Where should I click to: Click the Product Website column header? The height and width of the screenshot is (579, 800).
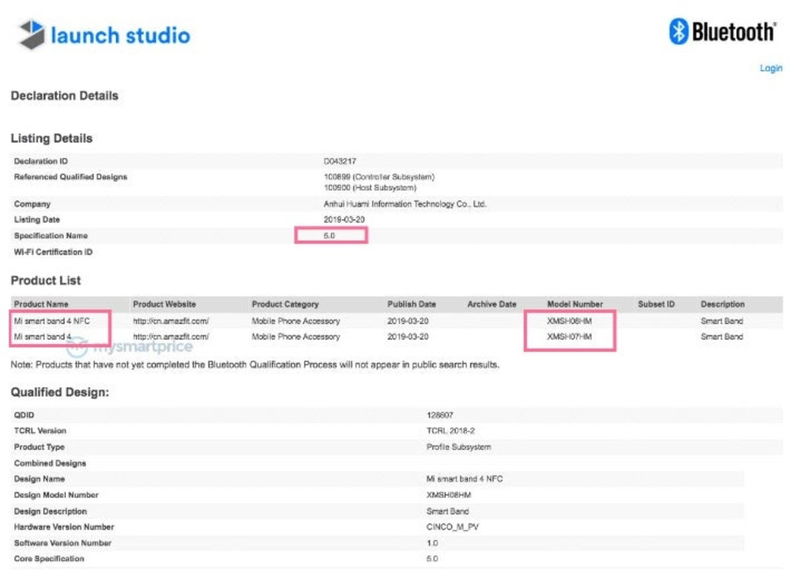click(x=164, y=304)
